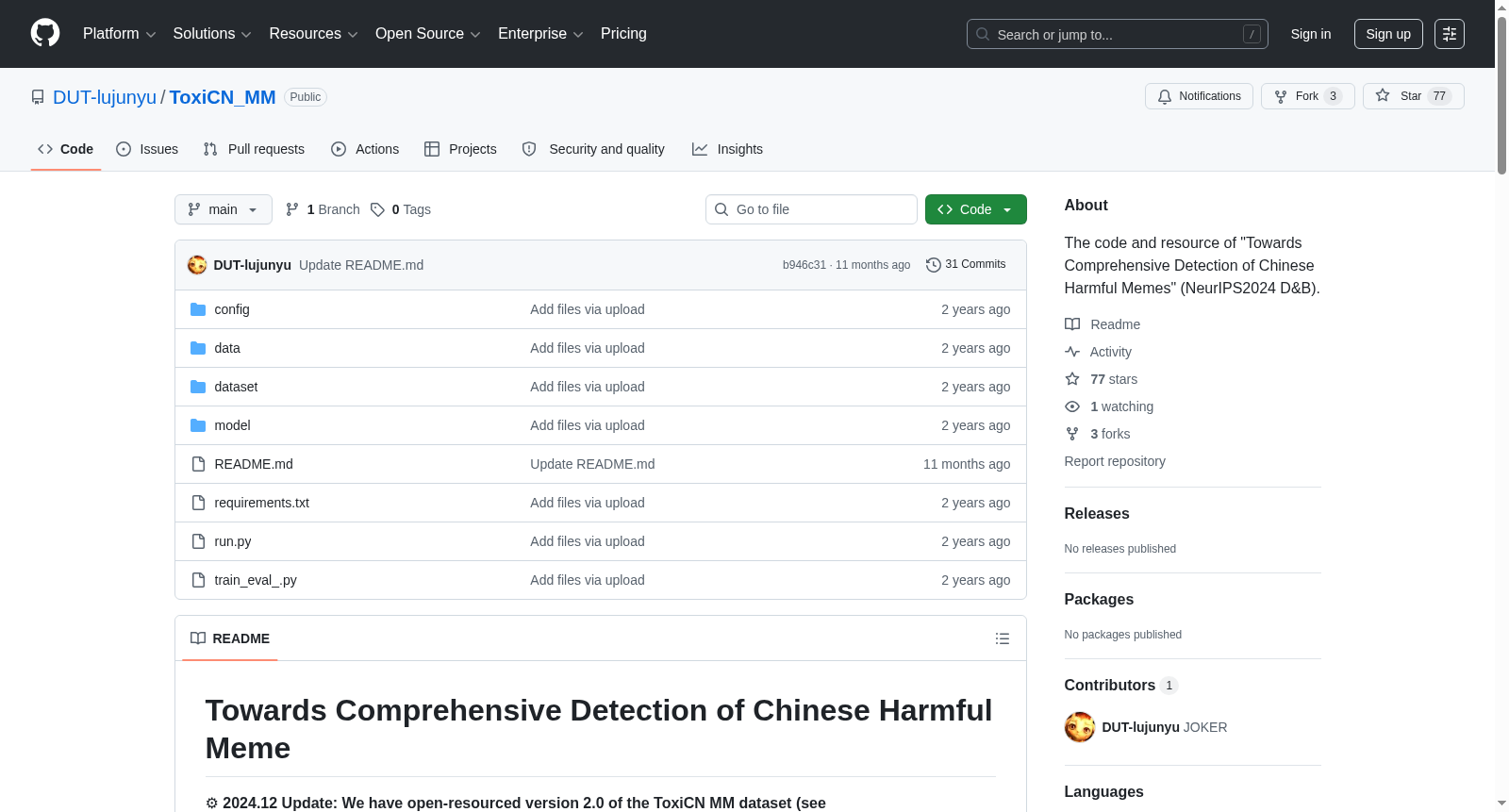Viewport: 1509px width, 812px height.
Task: Click the train_eval_.py file icon
Action: click(x=198, y=580)
